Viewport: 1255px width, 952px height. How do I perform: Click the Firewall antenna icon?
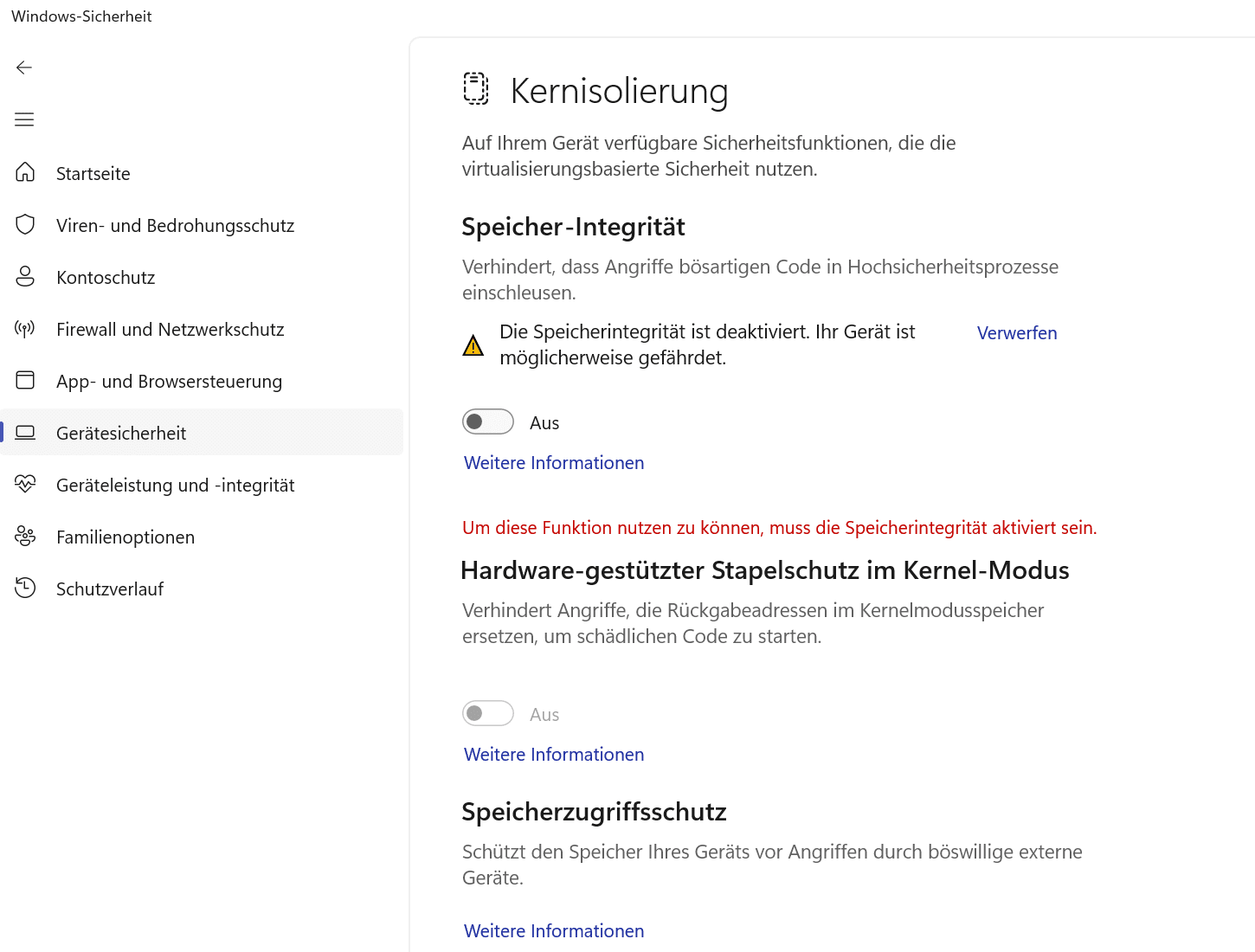[x=25, y=329]
